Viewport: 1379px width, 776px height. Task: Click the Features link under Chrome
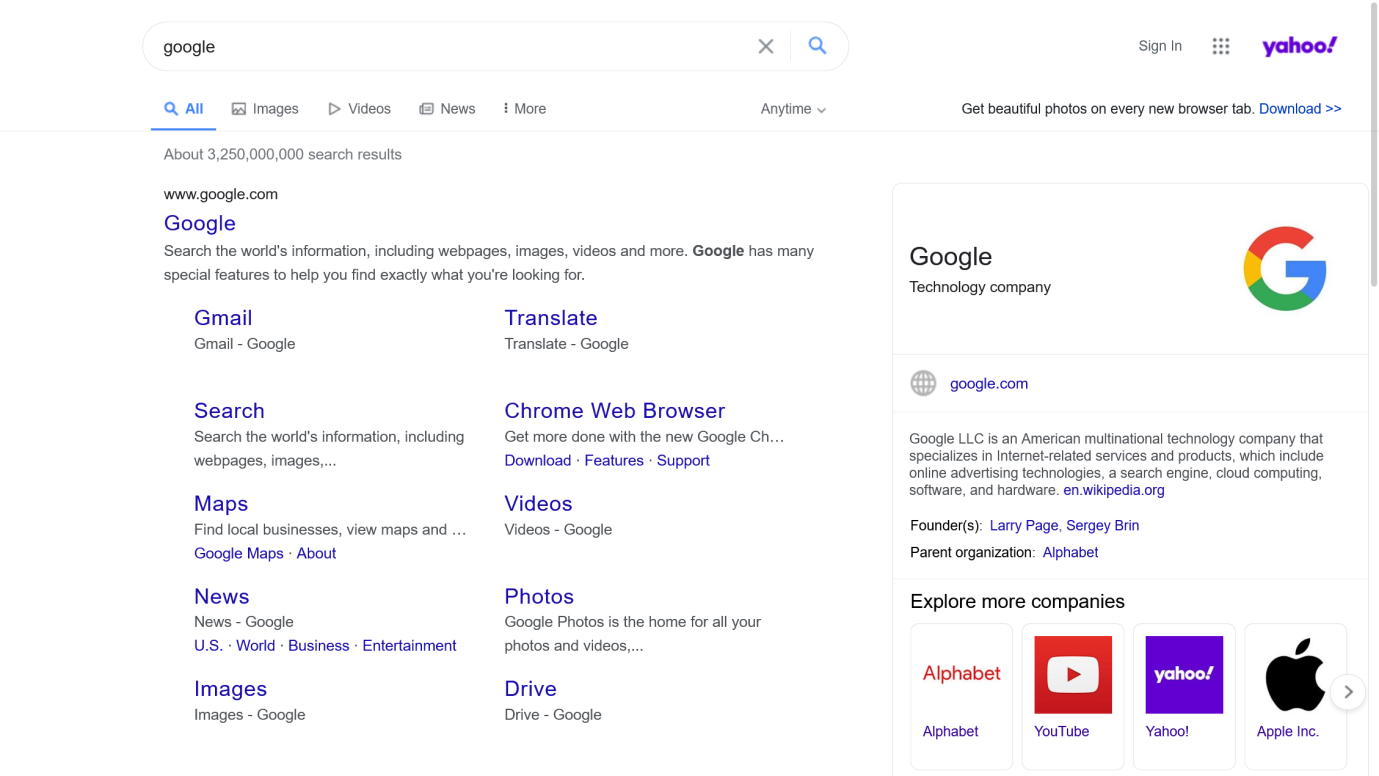click(x=614, y=461)
